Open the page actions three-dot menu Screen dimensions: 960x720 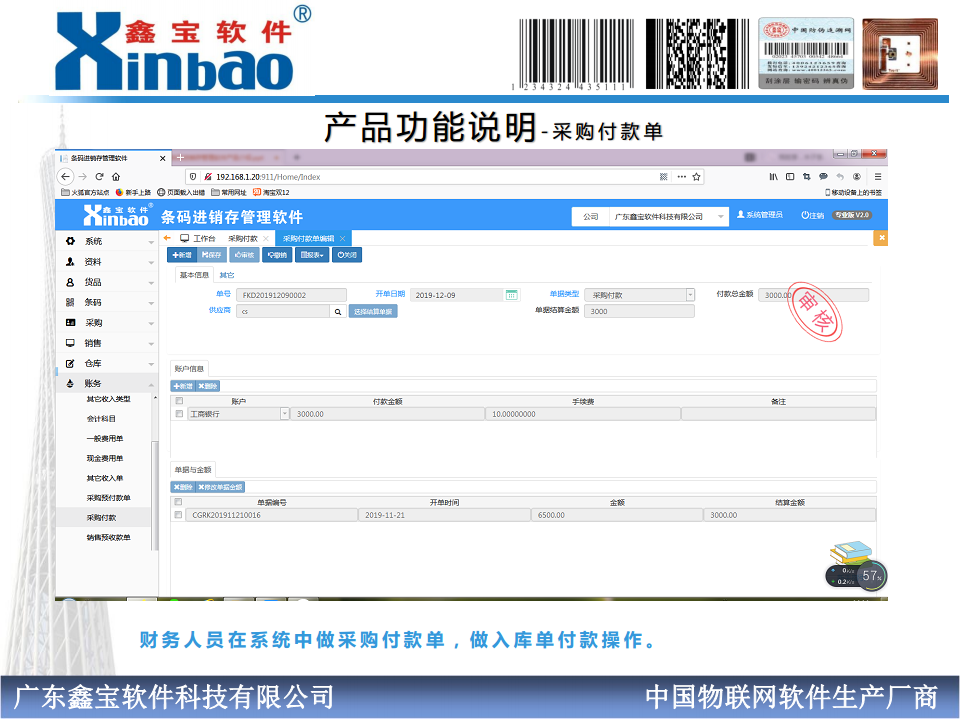pyautogui.click(x=681, y=177)
